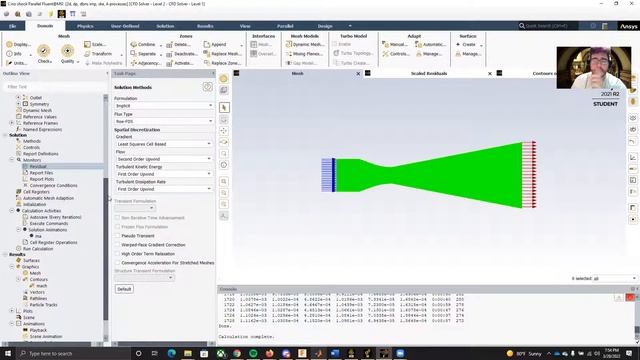The image size is (640, 360).
Task: Click Delete zones
Action: (178, 44)
